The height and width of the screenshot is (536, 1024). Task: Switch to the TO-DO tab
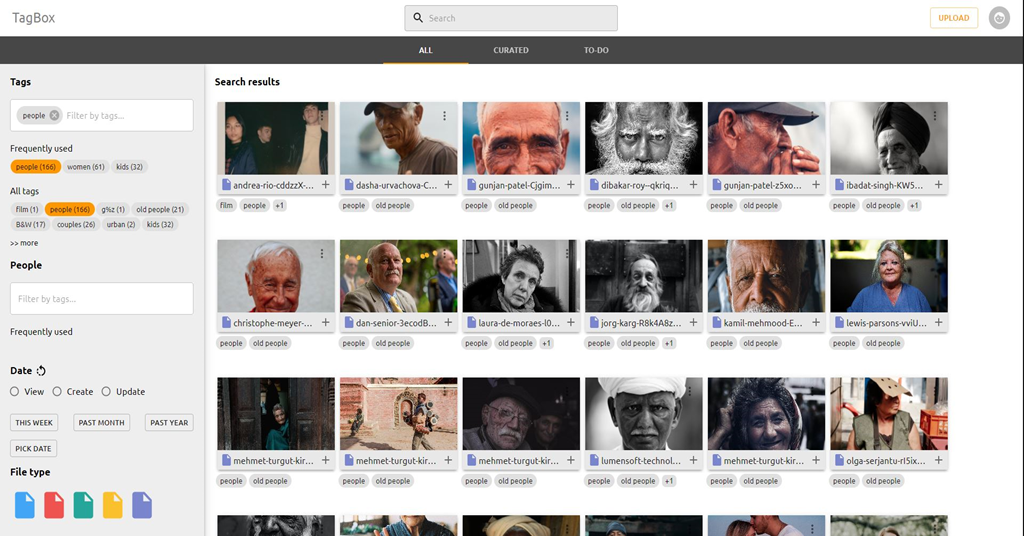pyautogui.click(x=596, y=50)
